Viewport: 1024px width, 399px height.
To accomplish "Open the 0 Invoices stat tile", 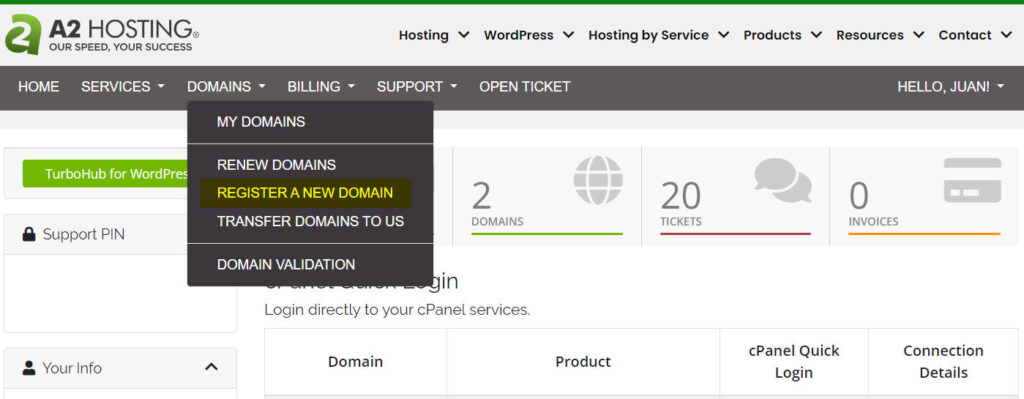I will 924,197.
